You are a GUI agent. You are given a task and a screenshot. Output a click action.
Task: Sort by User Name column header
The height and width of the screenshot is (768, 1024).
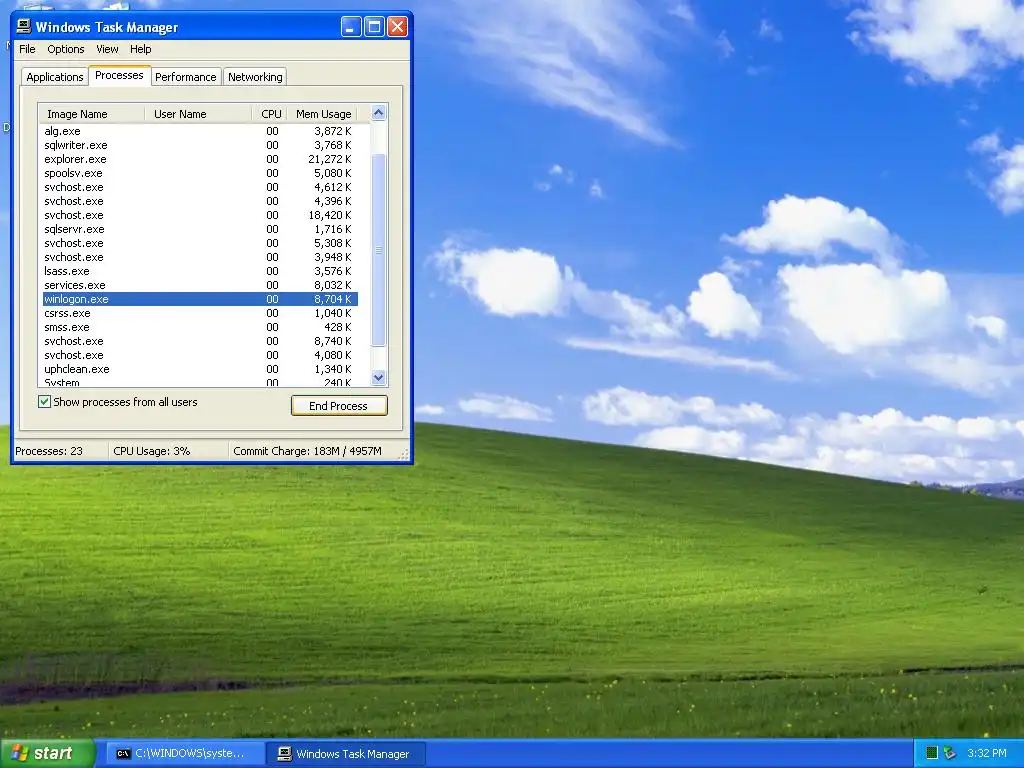[198, 114]
